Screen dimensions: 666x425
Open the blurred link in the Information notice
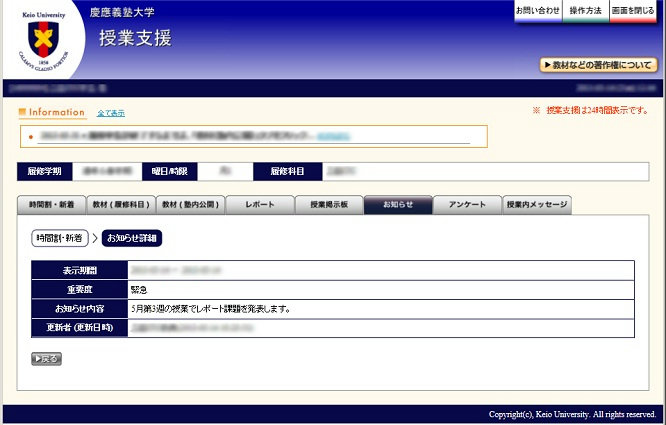pos(335,135)
